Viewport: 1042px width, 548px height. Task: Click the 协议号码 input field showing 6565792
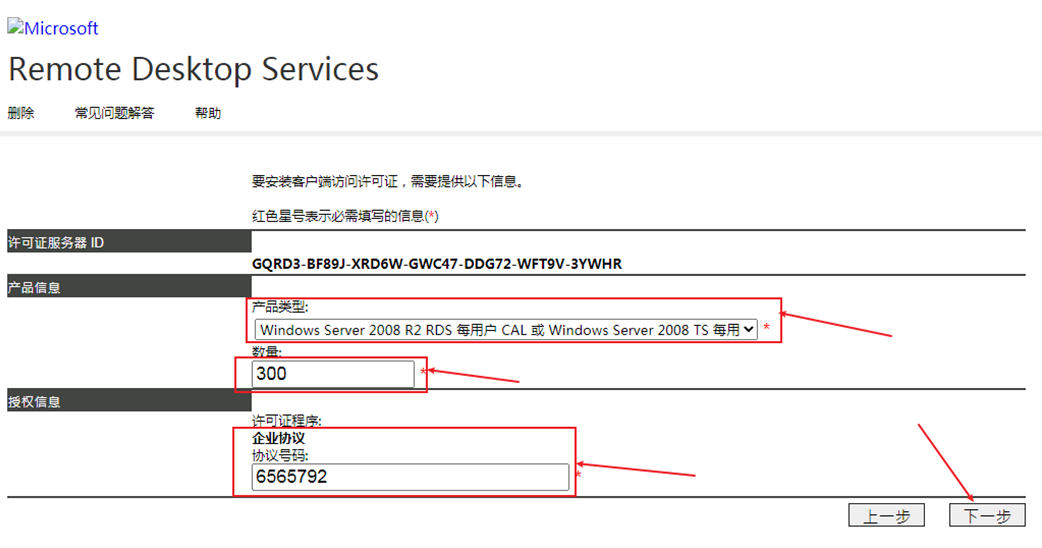point(410,477)
